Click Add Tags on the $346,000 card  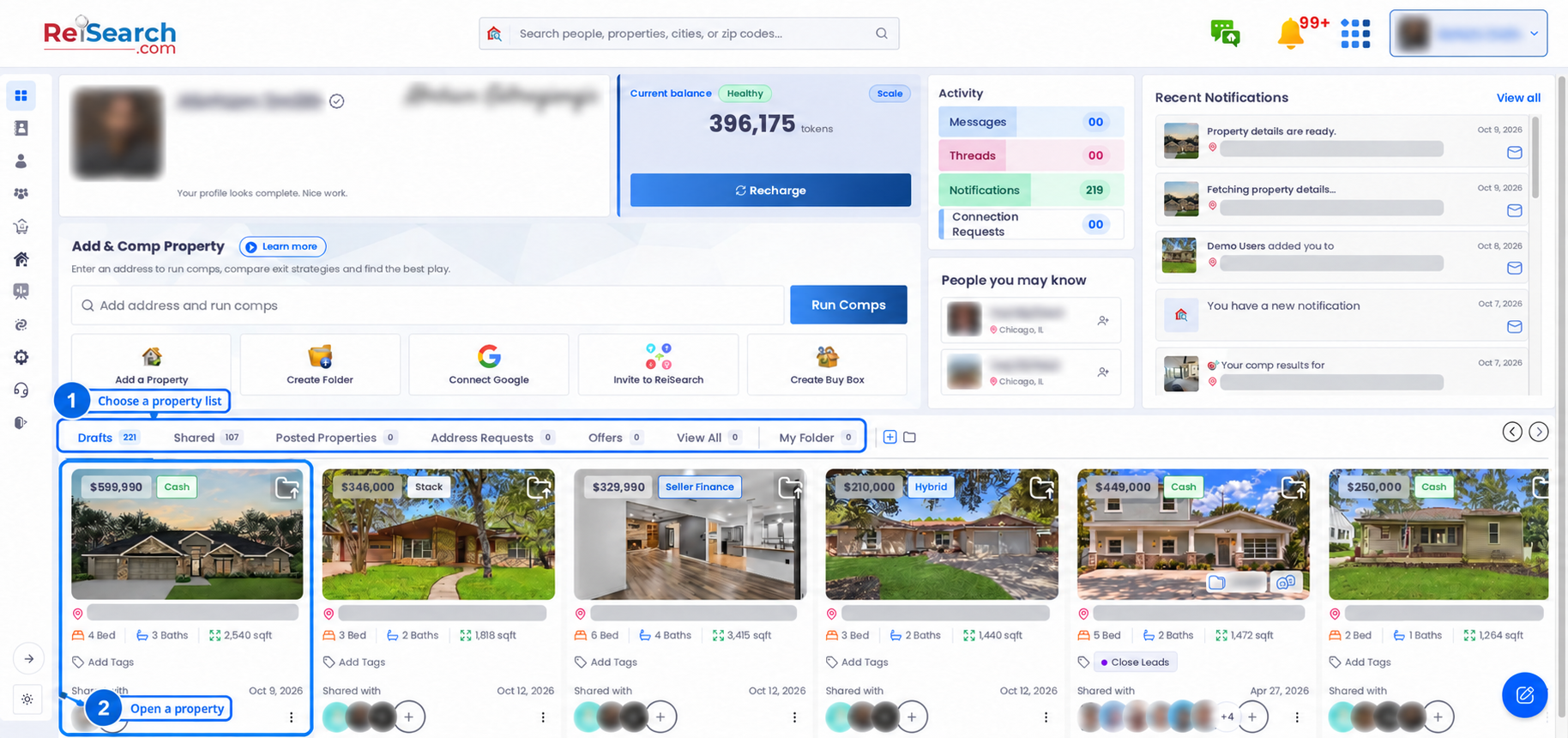[353, 662]
